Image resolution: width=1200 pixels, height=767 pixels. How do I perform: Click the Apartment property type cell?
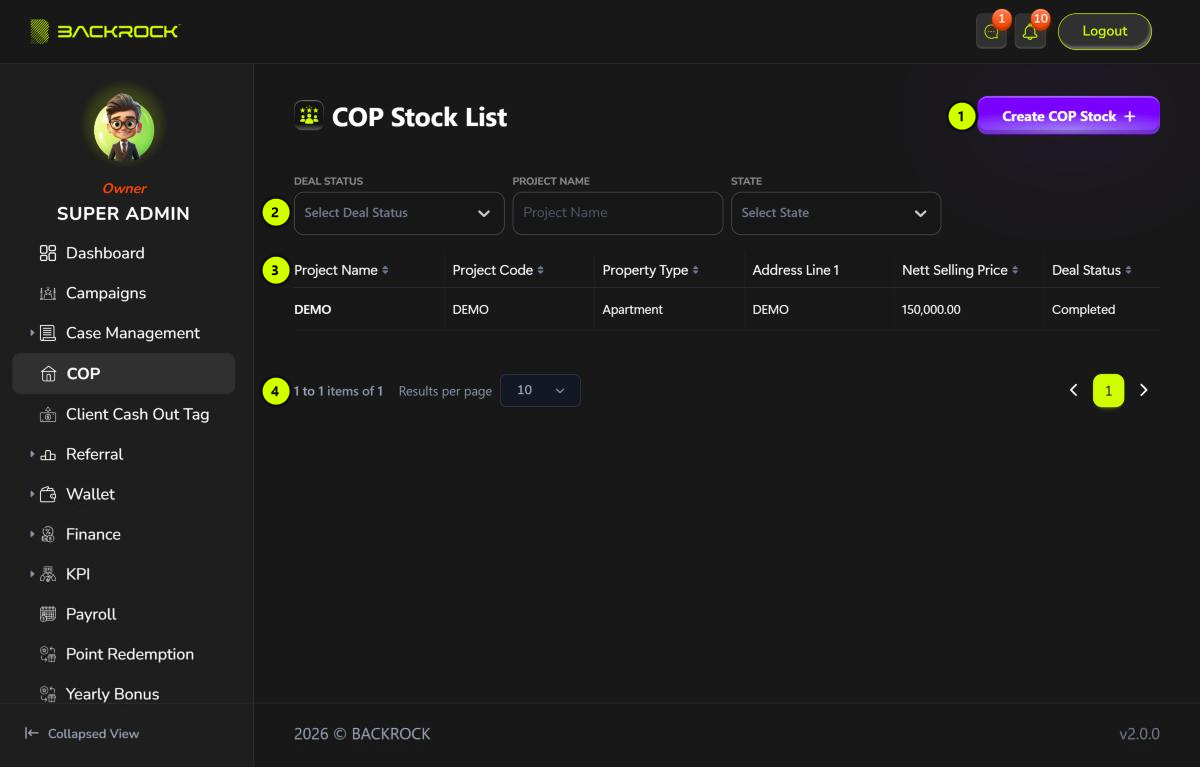tap(632, 310)
